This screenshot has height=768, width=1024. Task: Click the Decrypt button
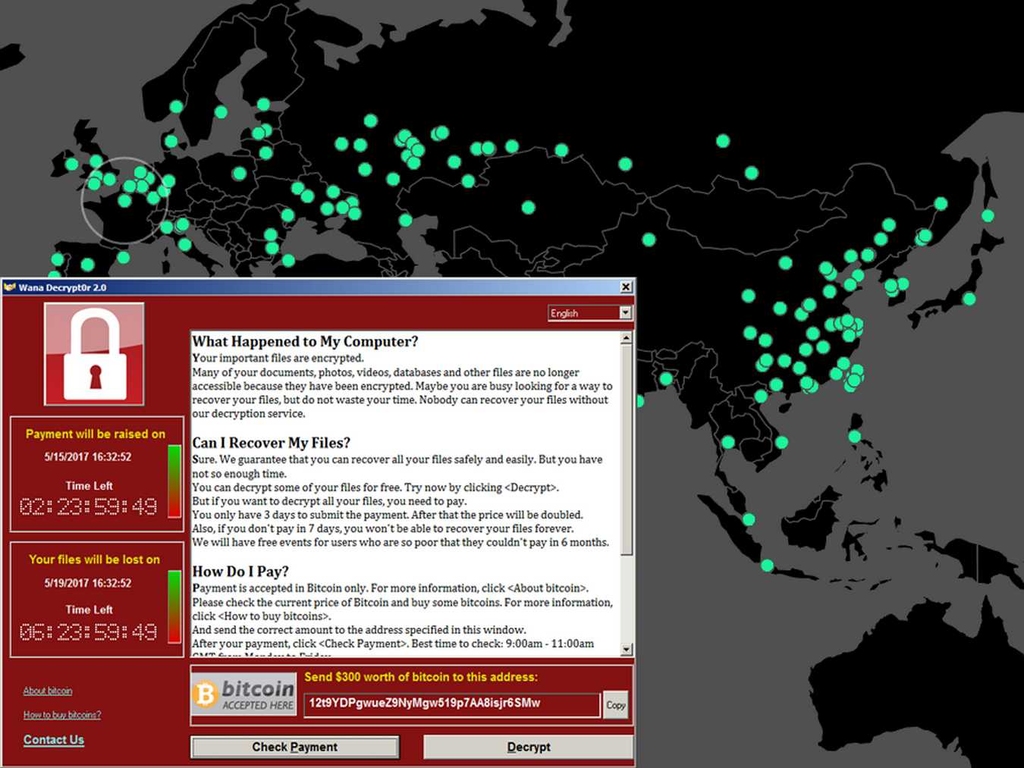pos(528,747)
